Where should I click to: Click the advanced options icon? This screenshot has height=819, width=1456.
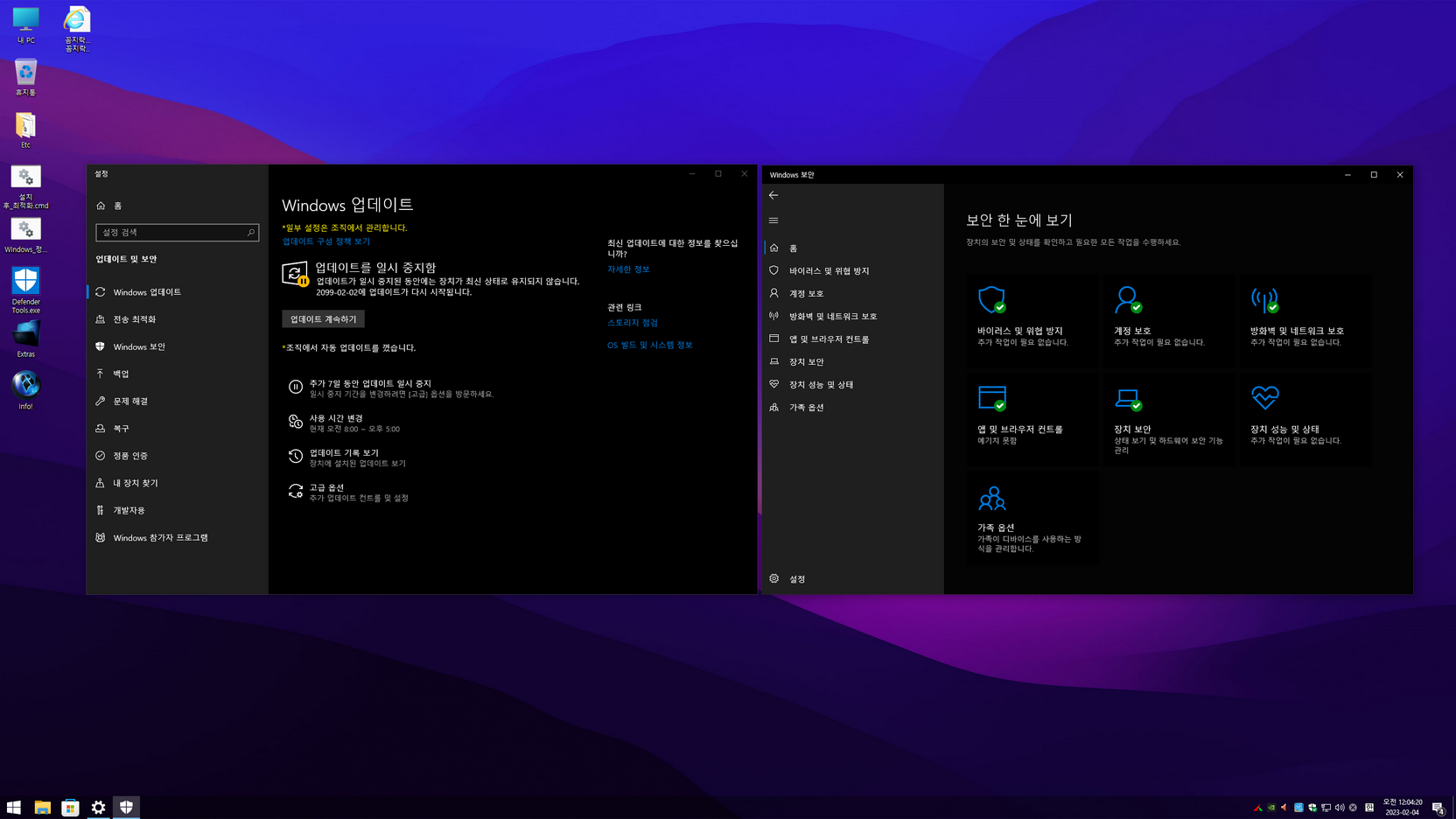point(296,491)
